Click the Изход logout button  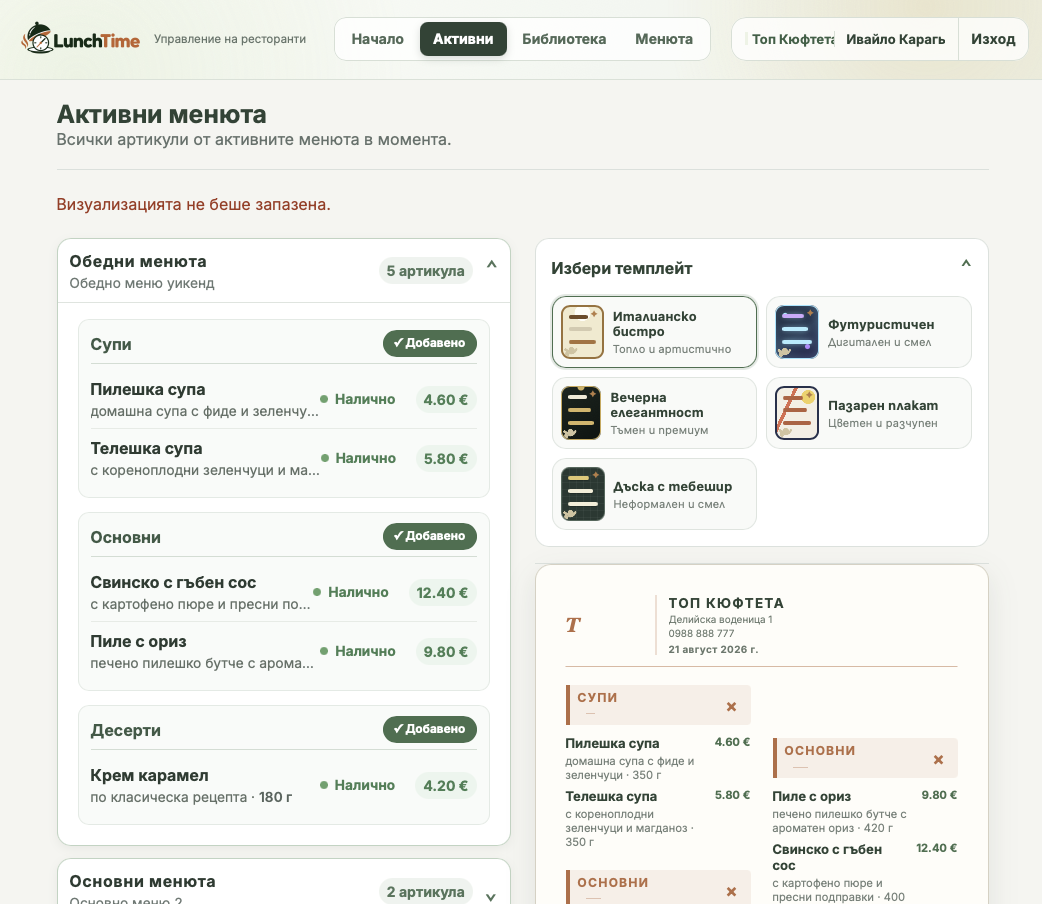(993, 39)
